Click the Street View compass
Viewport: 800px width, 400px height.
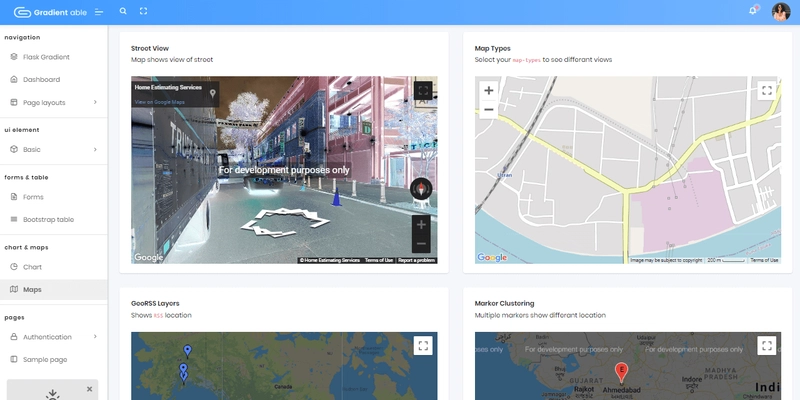tap(421, 189)
